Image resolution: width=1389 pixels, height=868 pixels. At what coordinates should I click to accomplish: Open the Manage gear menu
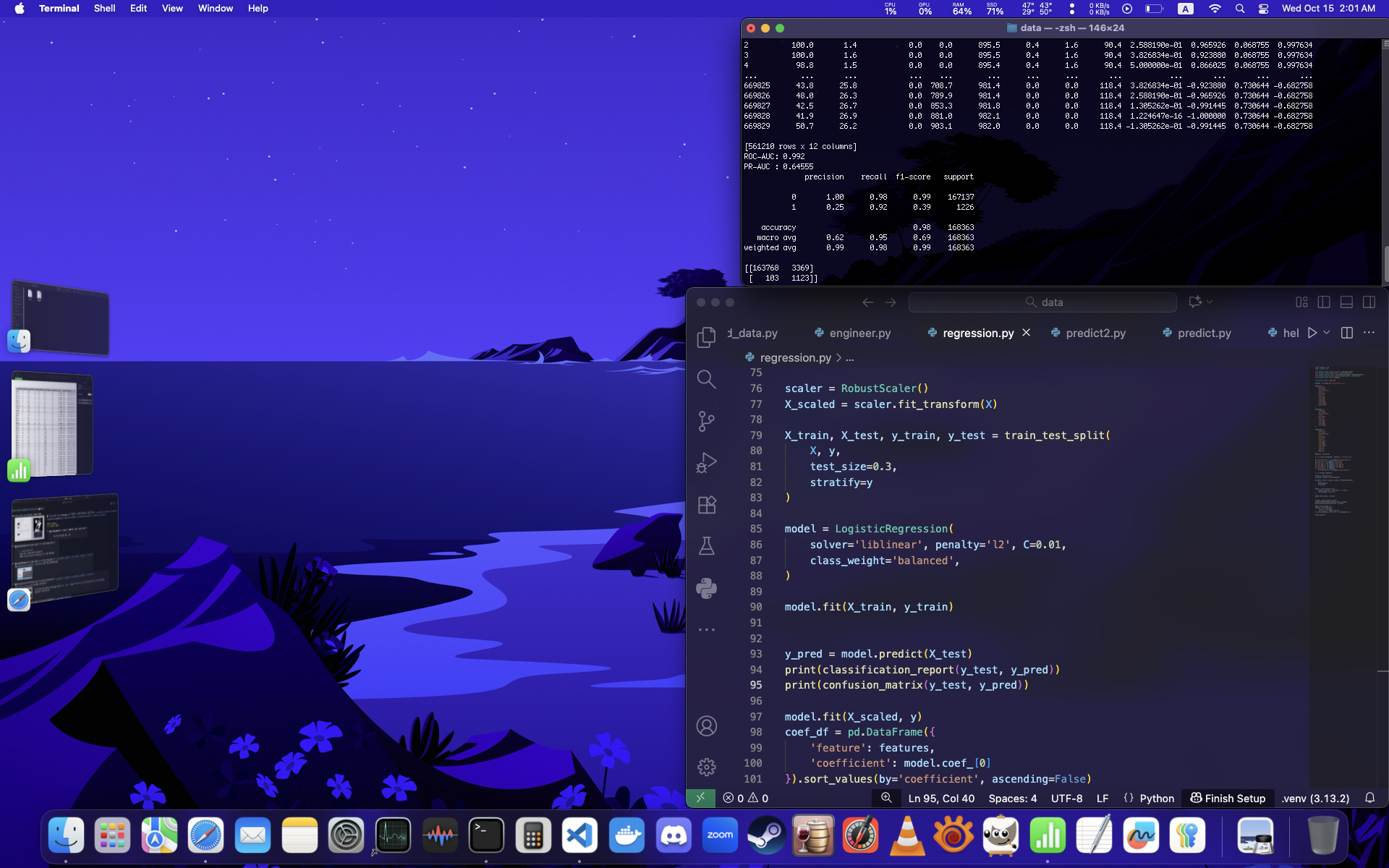706,767
